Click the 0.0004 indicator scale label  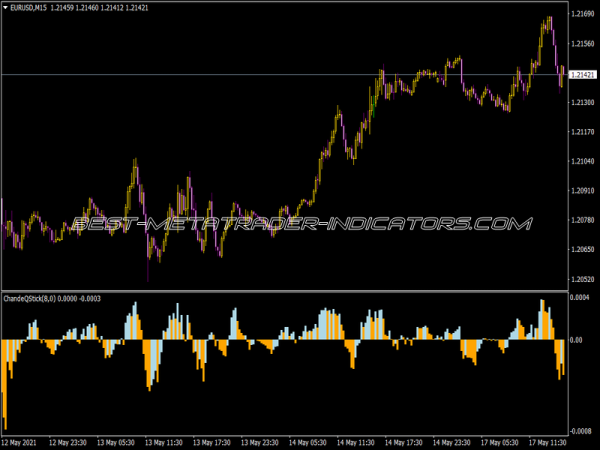583,298
